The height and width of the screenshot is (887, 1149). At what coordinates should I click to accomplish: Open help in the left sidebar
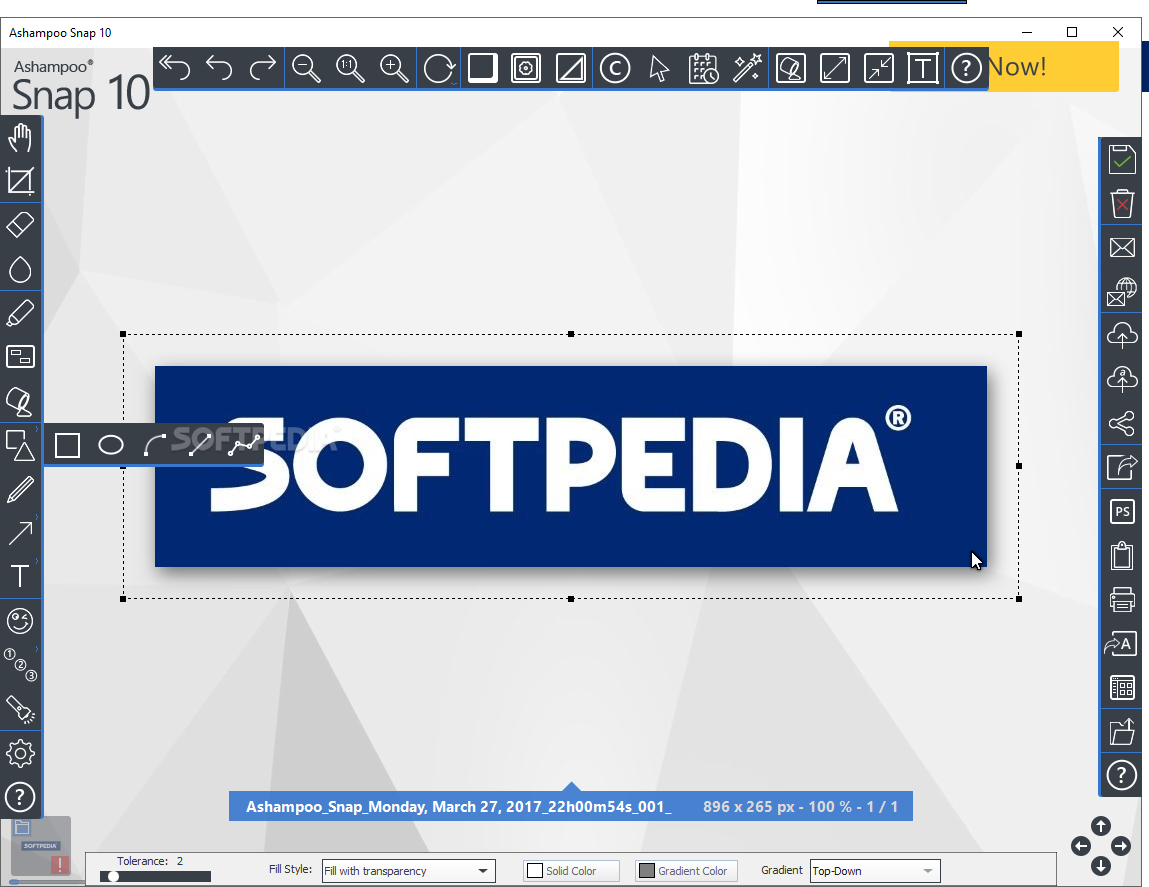point(20,797)
